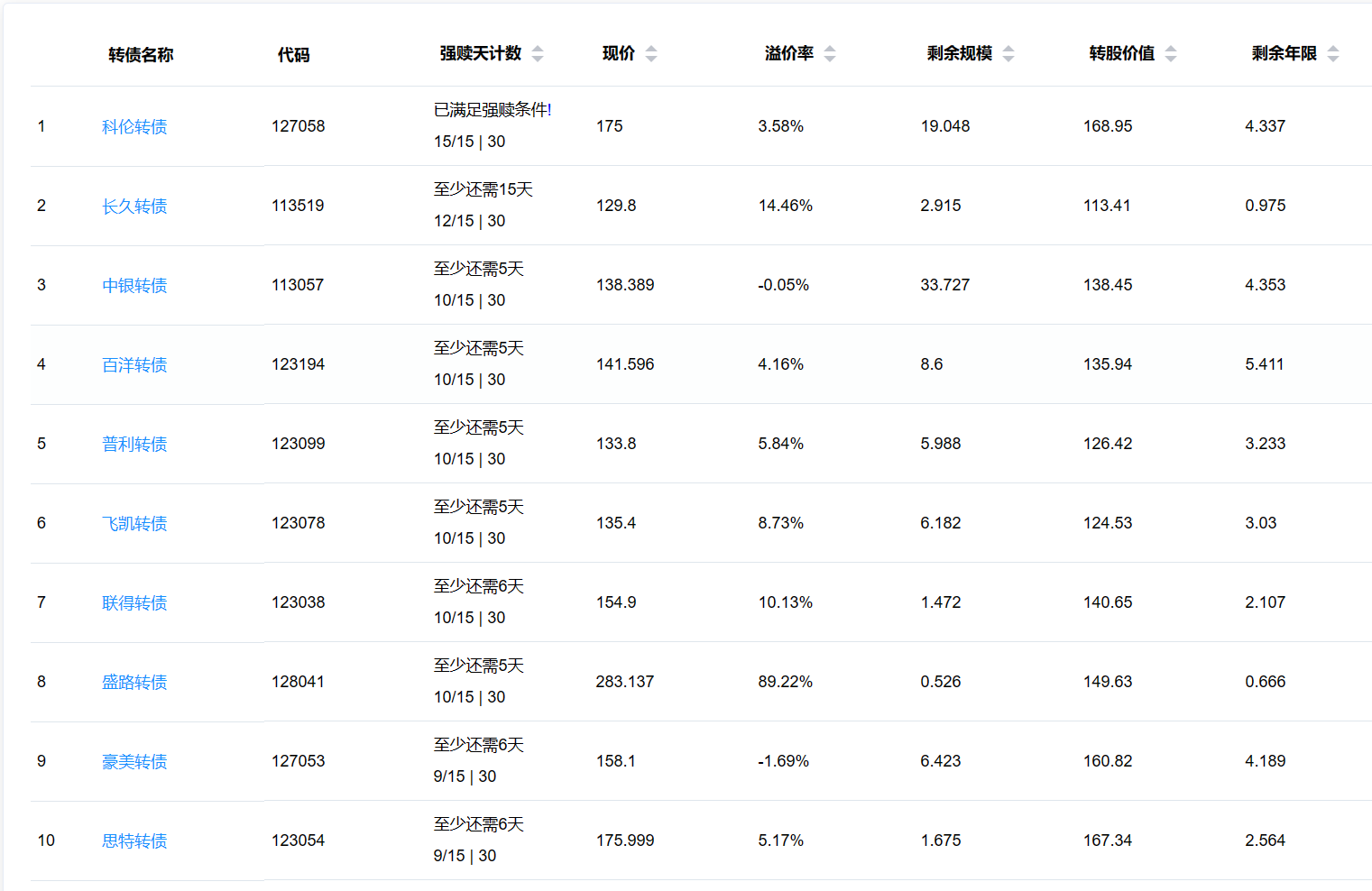Click sort arrows beside 现价 header

[x=651, y=54]
